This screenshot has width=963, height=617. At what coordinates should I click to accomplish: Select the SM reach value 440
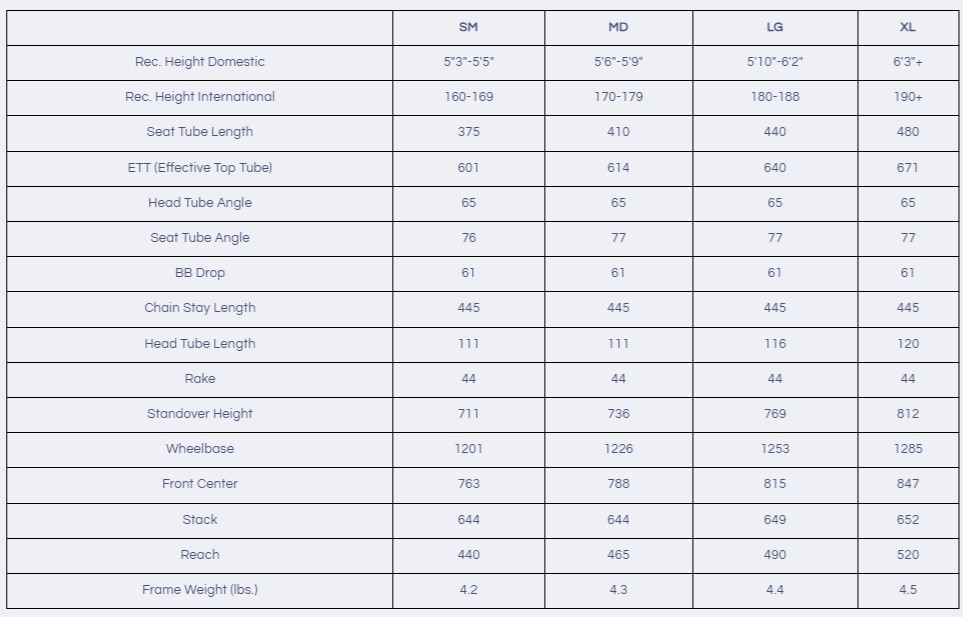(468, 555)
